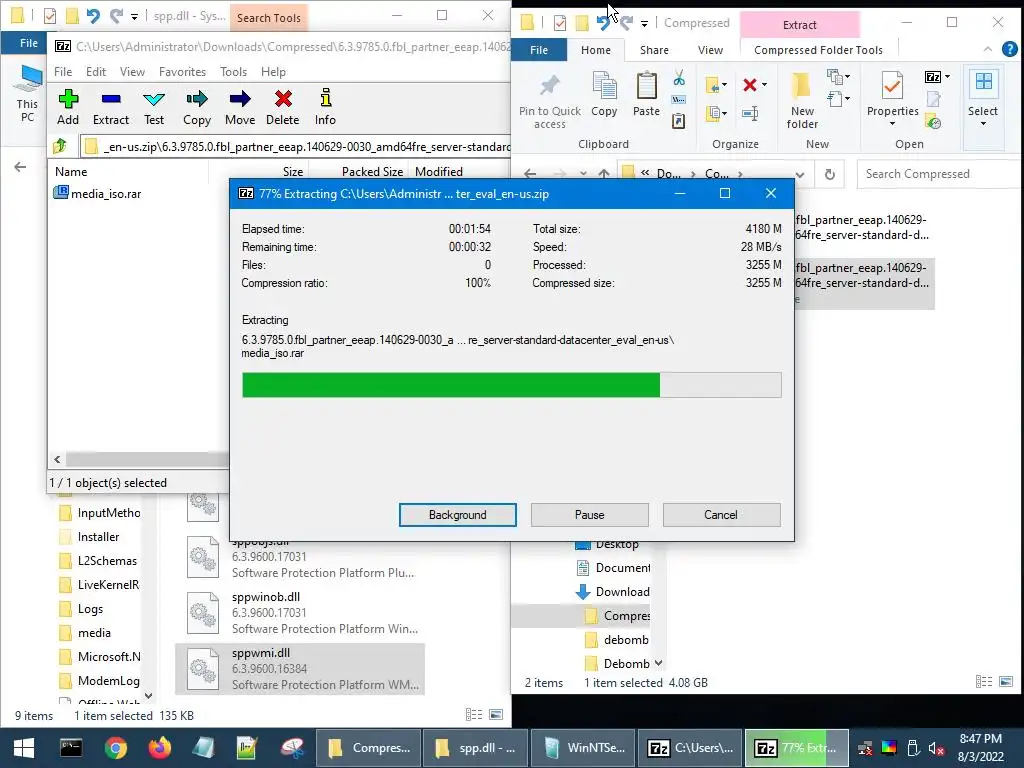Screen dimensions: 1024x768
Task: Click the Rename icon in Organize group
Action: (x=750, y=114)
